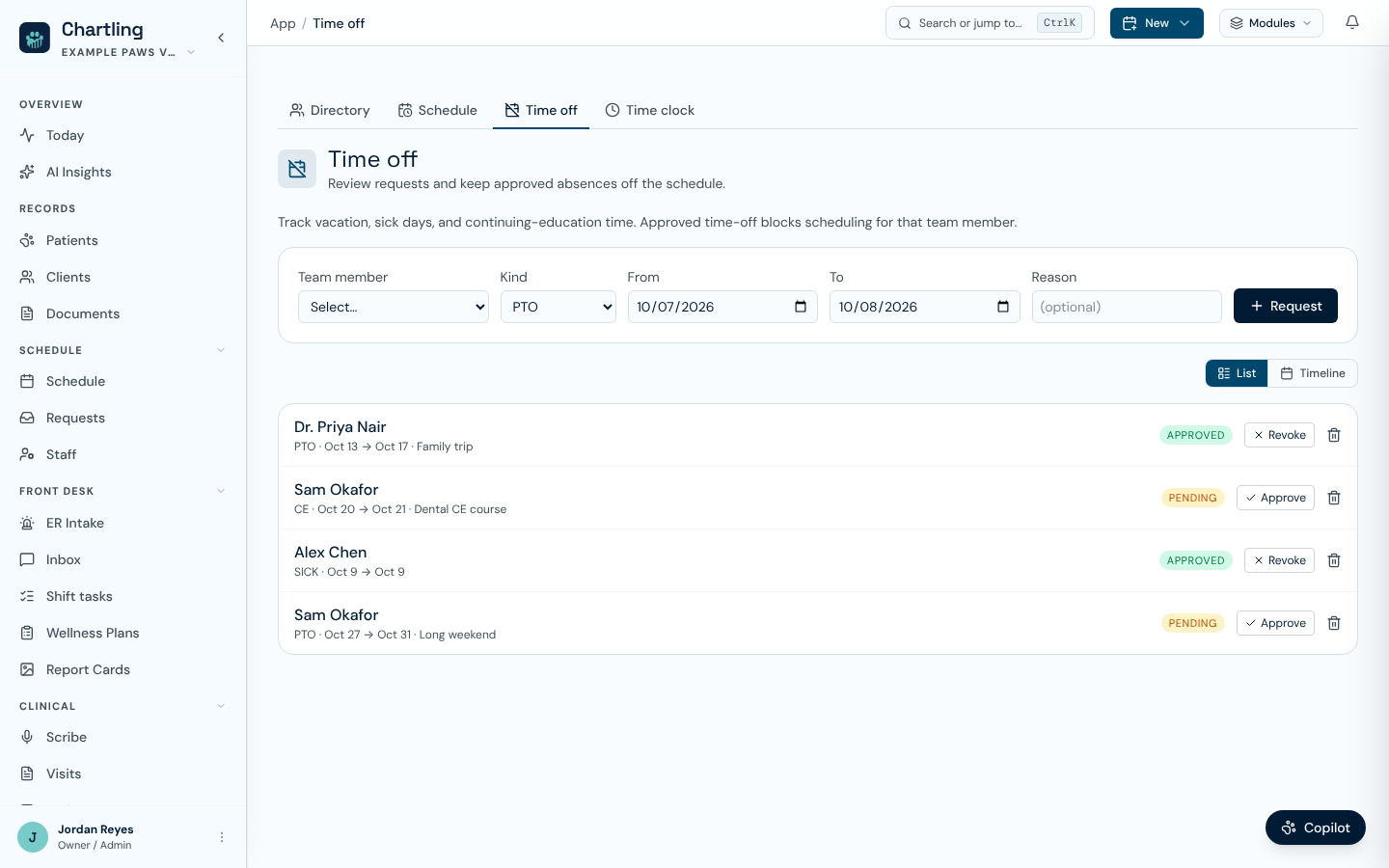
Task: Switch to List view
Action: click(x=1237, y=373)
